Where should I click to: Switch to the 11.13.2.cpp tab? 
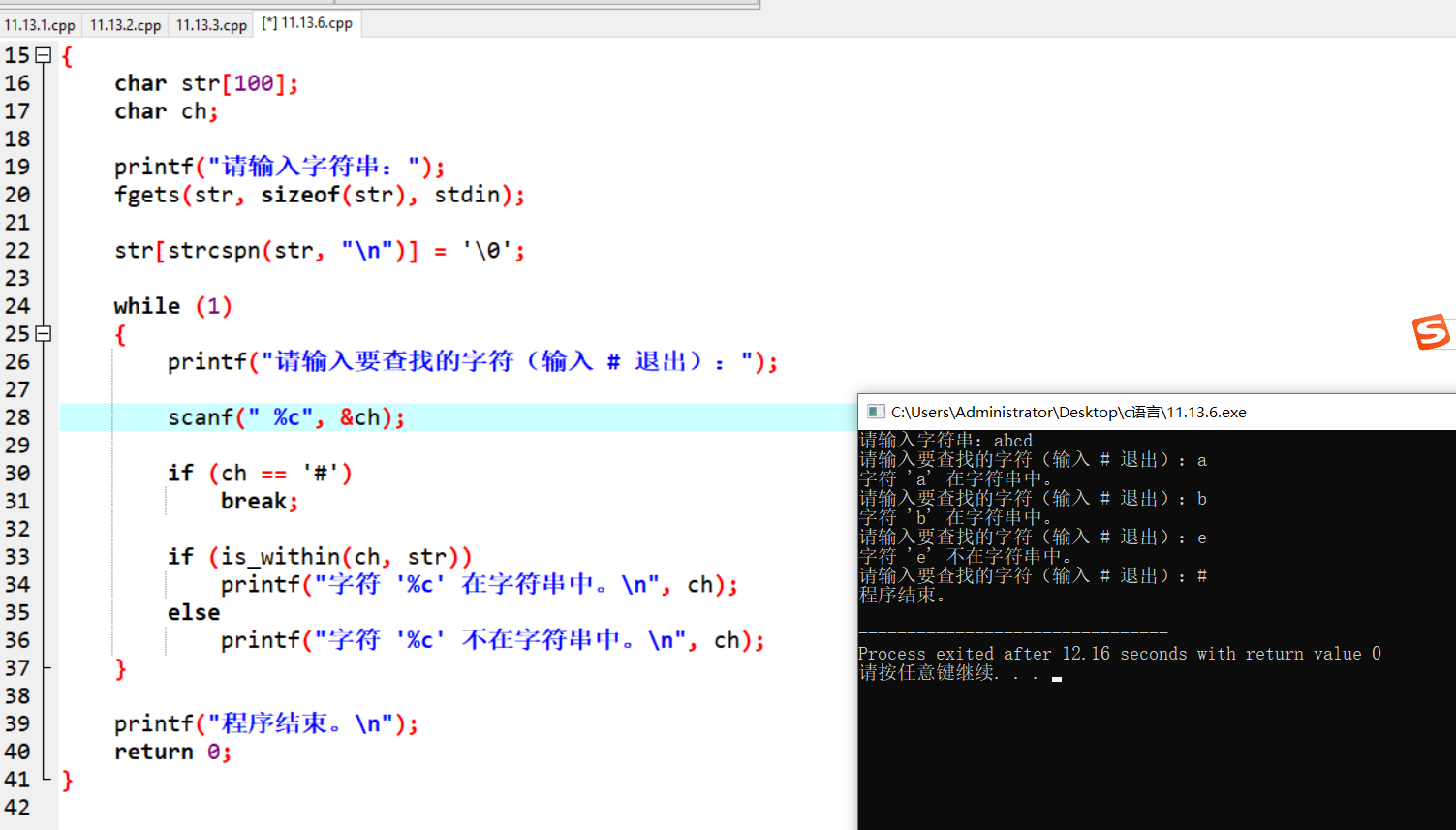coord(126,25)
